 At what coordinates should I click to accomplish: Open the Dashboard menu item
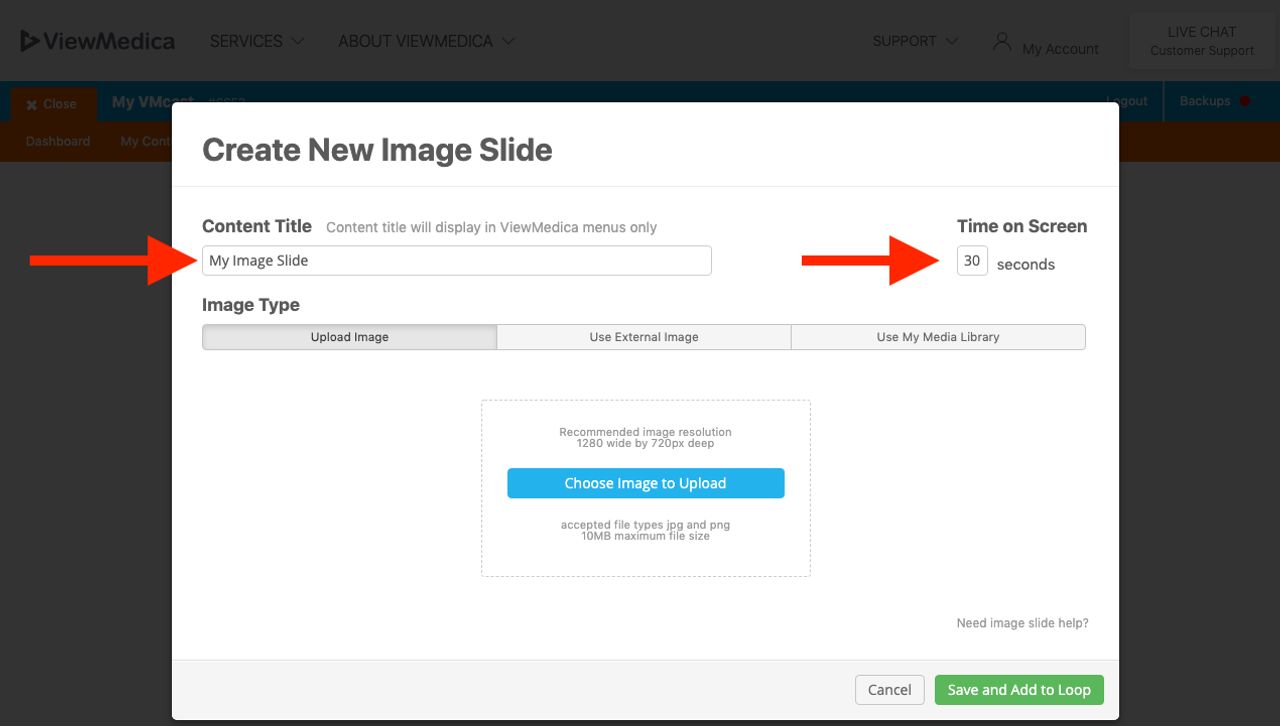pos(57,141)
